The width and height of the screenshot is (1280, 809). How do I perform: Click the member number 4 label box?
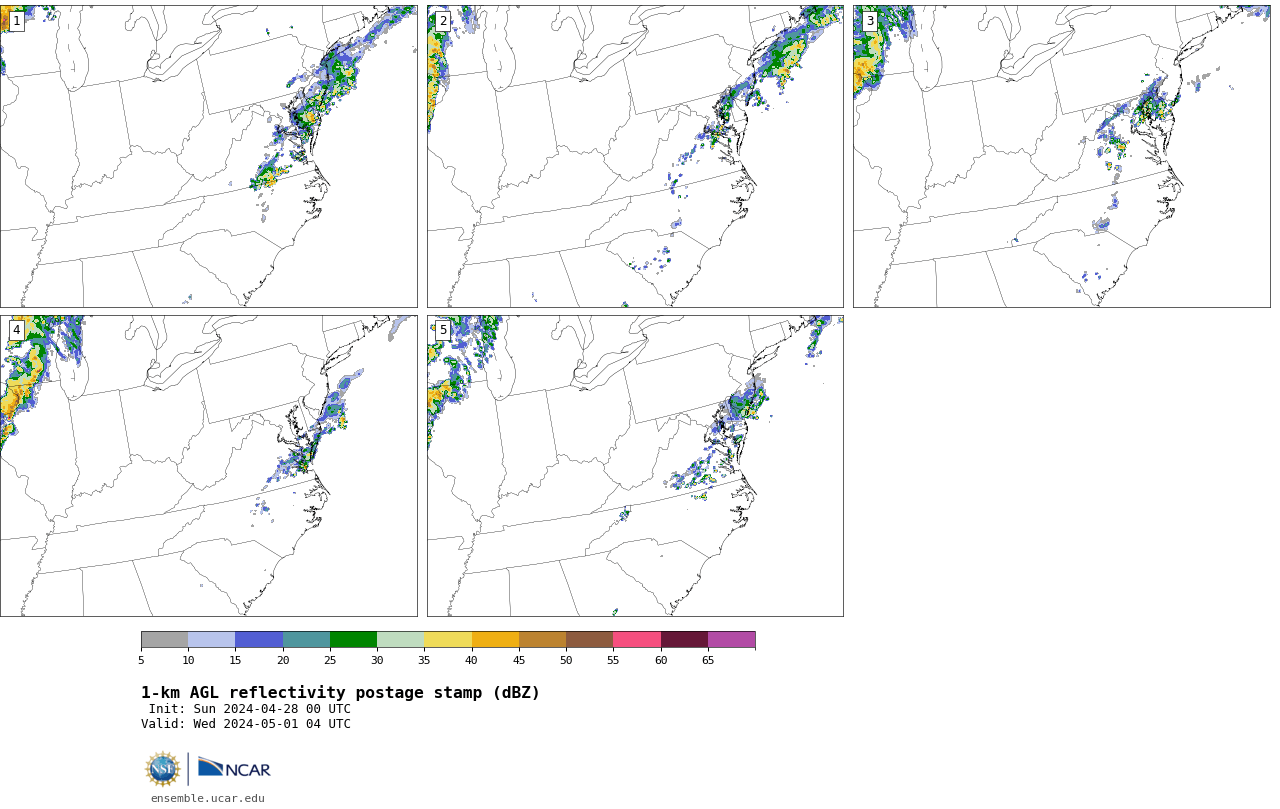[x=16, y=330]
